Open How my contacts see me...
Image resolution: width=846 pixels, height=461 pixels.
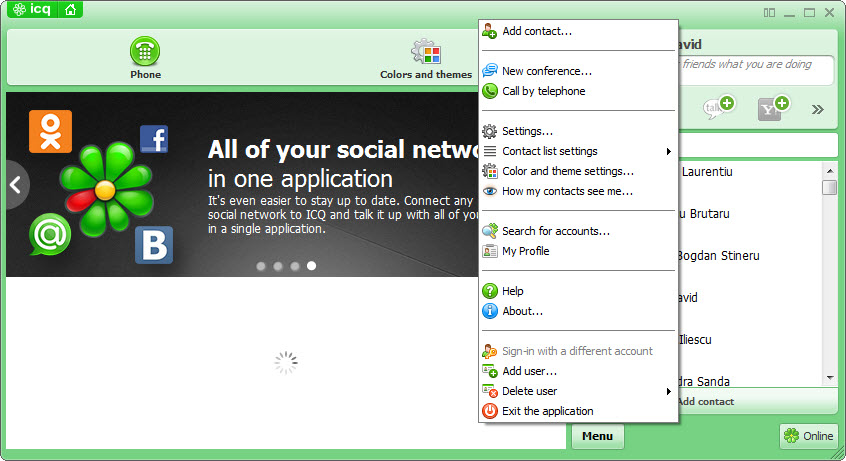point(578,191)
